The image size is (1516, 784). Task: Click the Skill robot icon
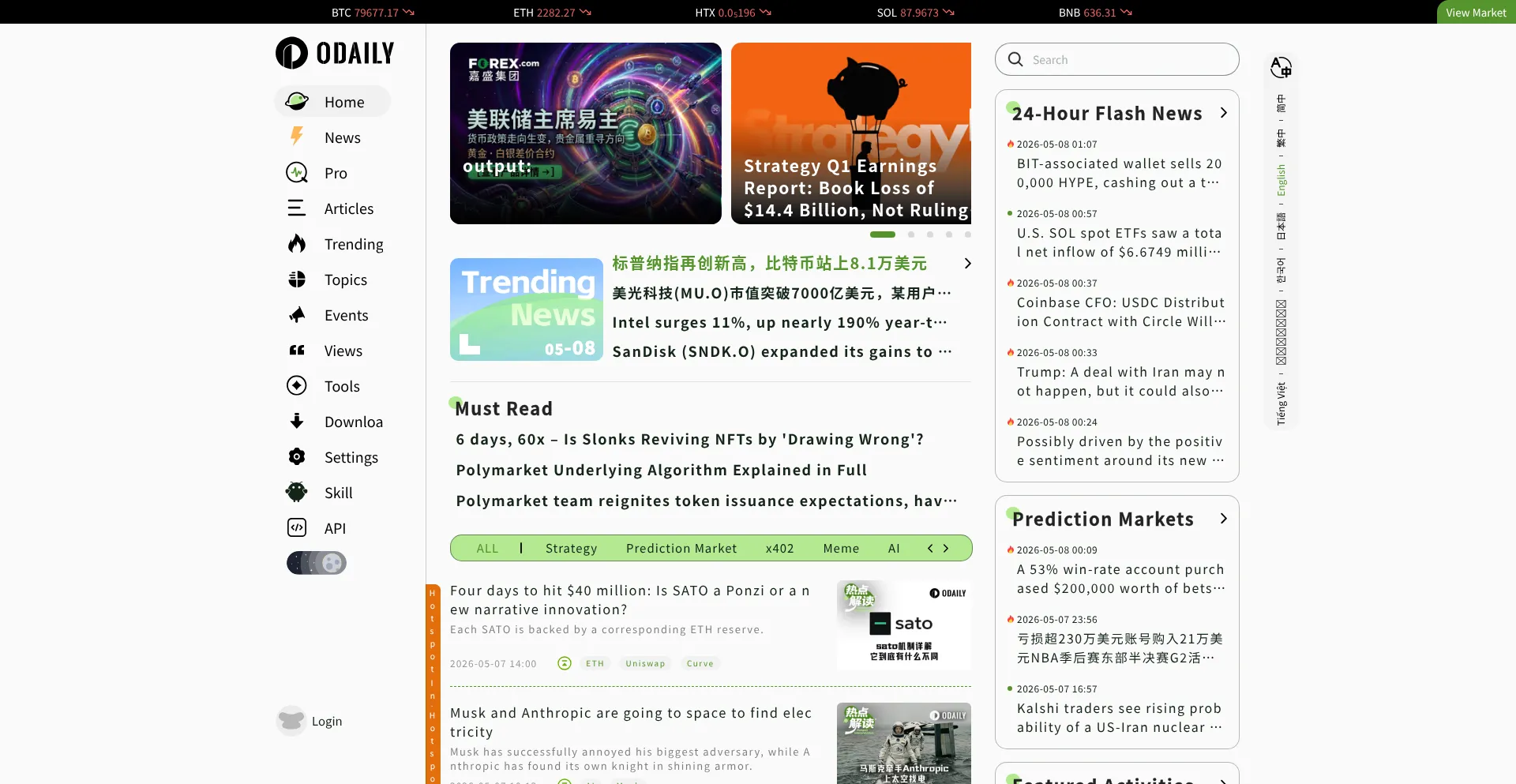click(x=297, y=492)
